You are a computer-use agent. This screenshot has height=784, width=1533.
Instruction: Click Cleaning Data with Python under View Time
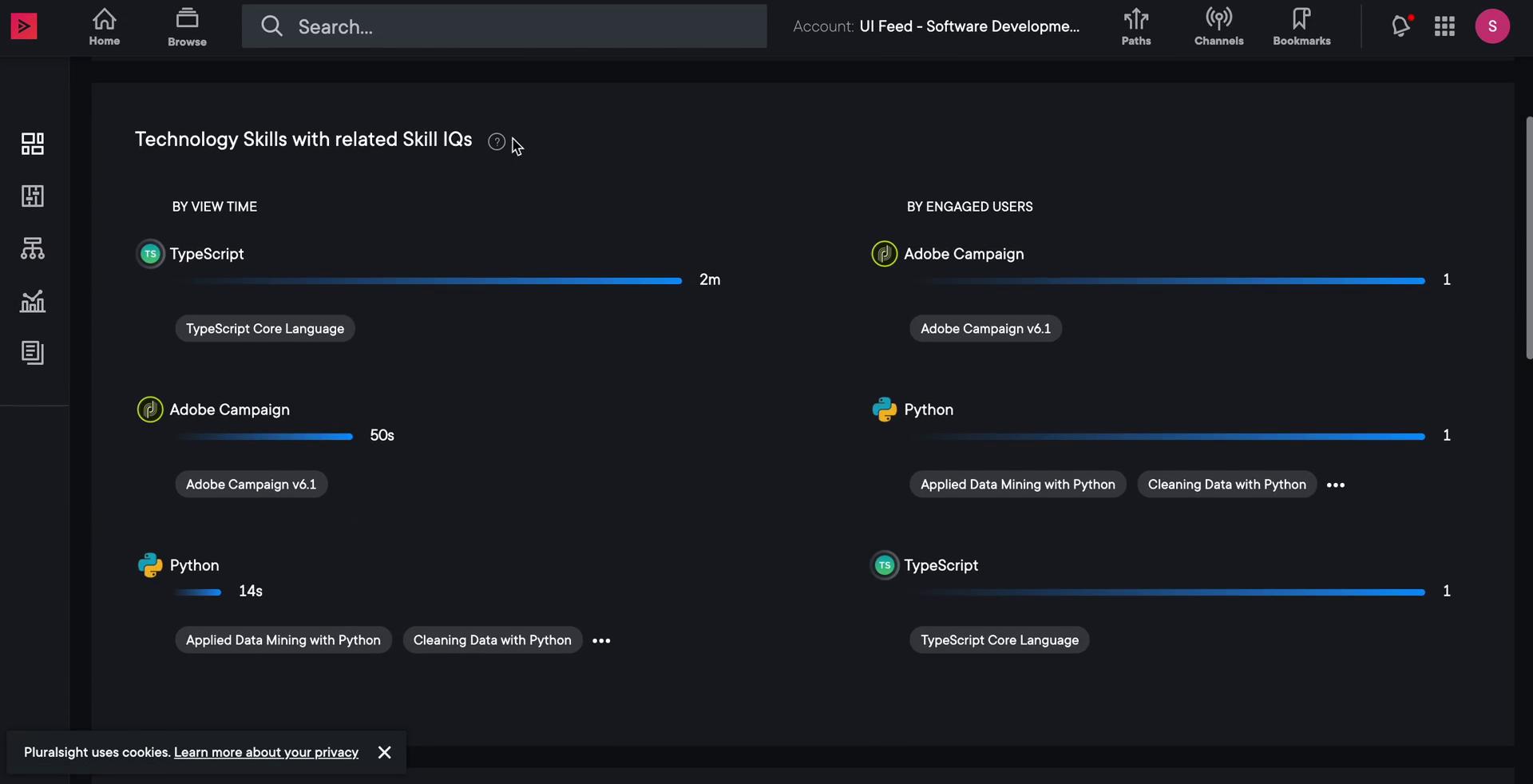coord(493,640)
